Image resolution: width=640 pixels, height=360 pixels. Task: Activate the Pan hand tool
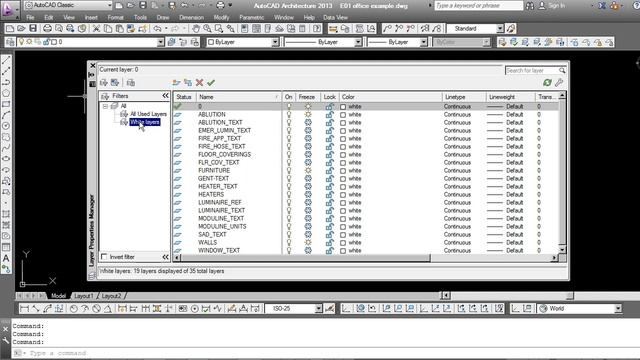click(x=196, y=29)
